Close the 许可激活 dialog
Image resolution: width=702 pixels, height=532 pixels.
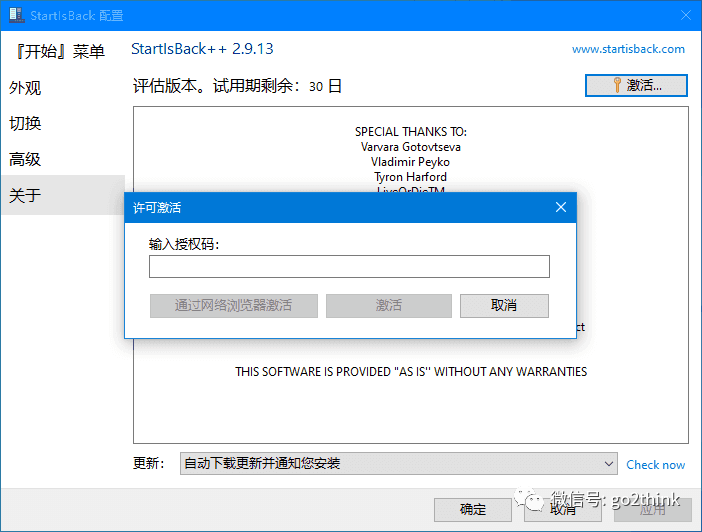(561, 207)
